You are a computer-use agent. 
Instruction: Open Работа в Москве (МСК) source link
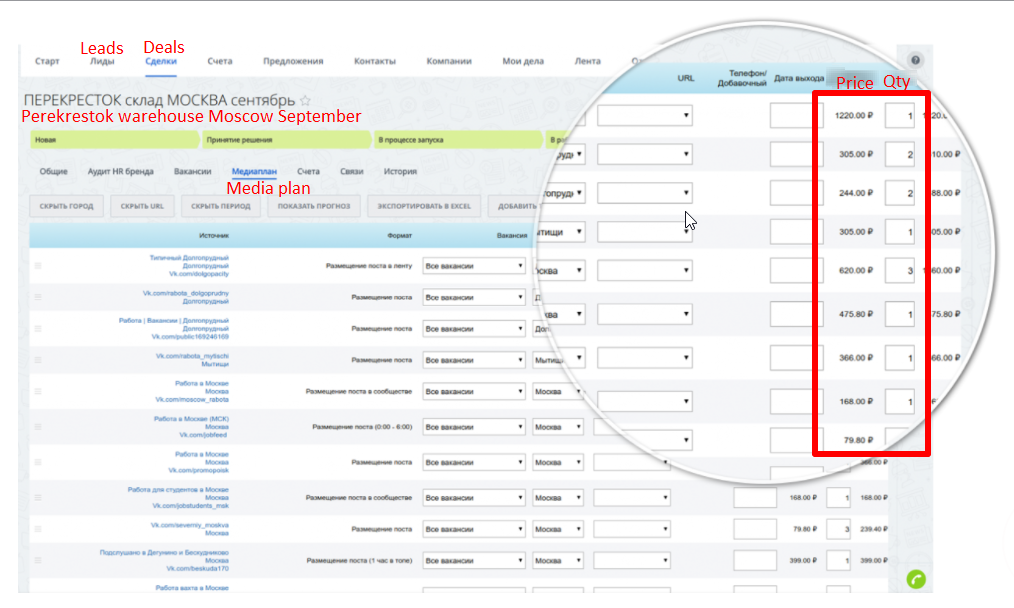[191, 418]
